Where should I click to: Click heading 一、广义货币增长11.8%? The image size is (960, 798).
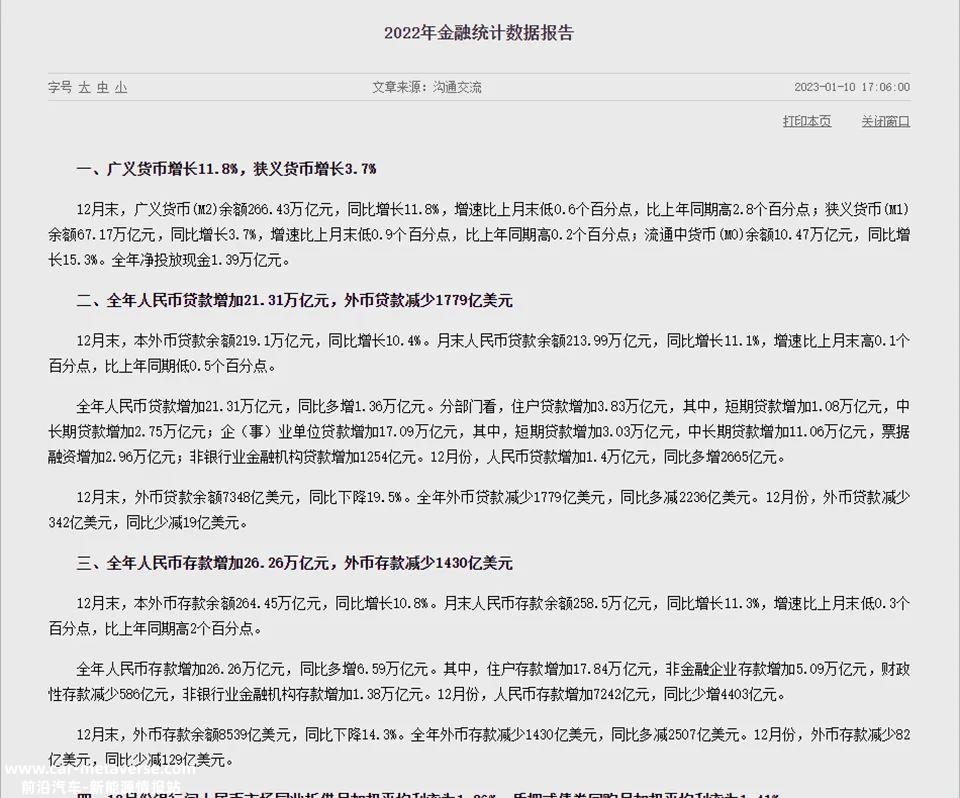point(157,169)
